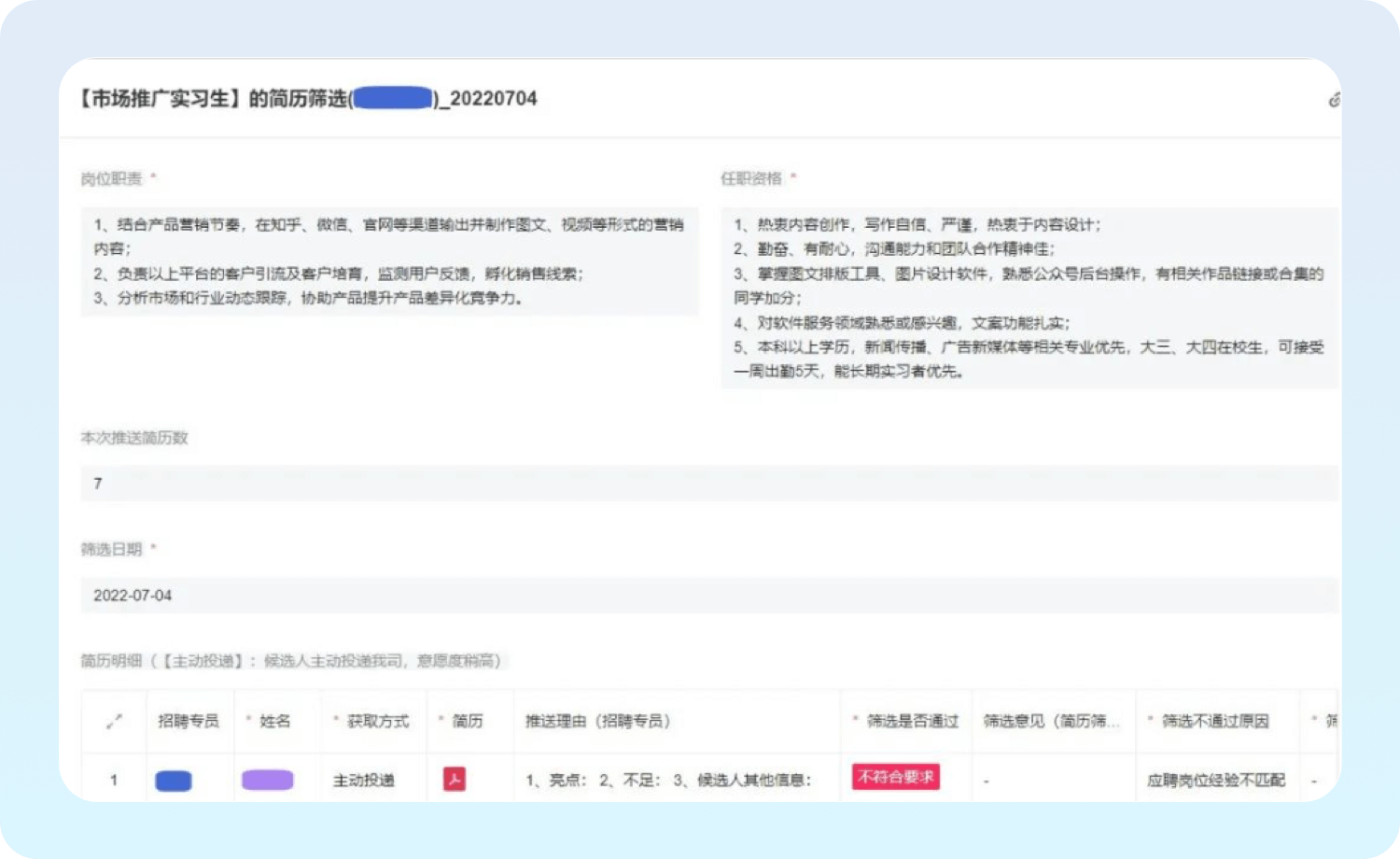Click the 姓名 column header
1400x859 pixels.
click(274, 721)
